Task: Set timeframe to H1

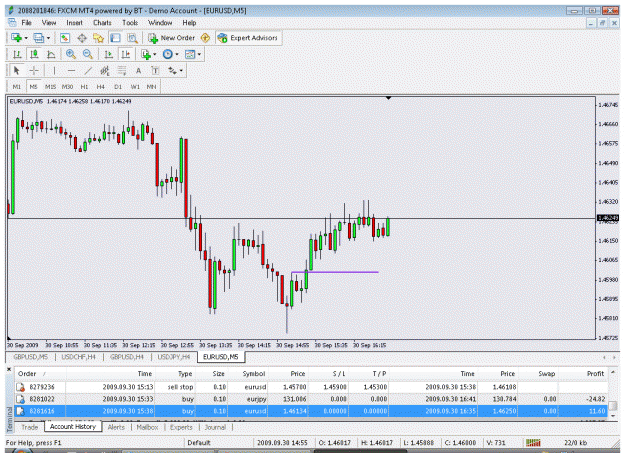Action: (x=84, y=87)
